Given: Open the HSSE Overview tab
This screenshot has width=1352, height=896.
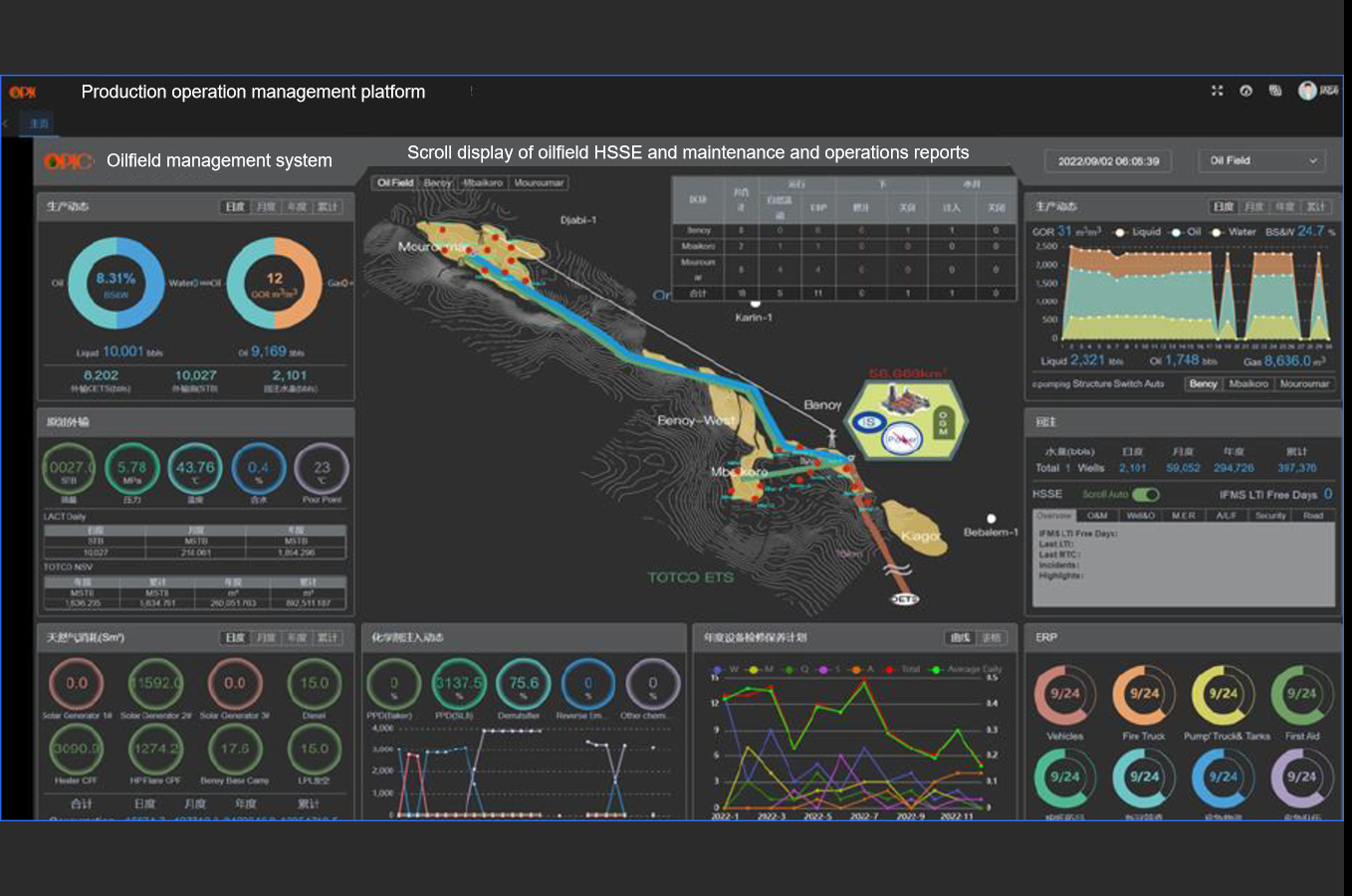Looking at the screenshot, I should pos(1053,516).
